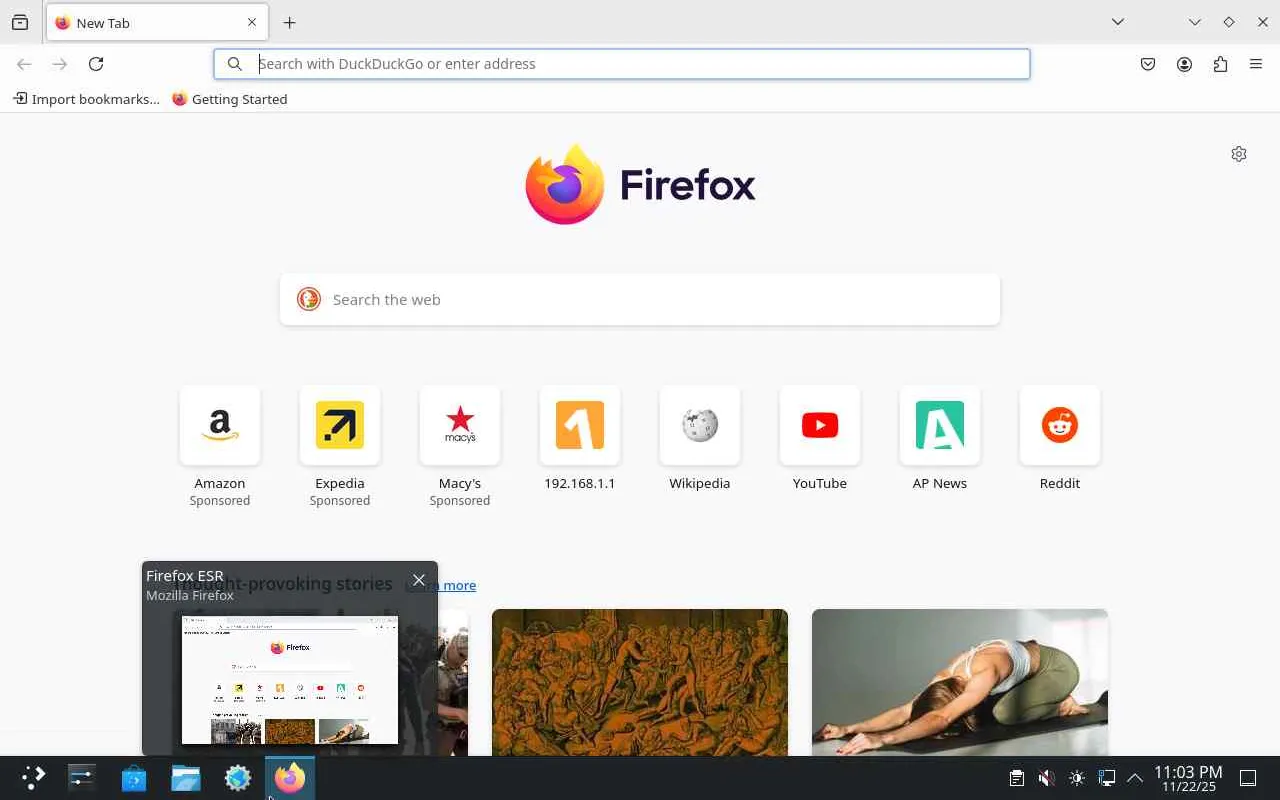Open the Macy's sponsored shortcut
Viewport: 1280px width, 800px height.
click(460, 446)
